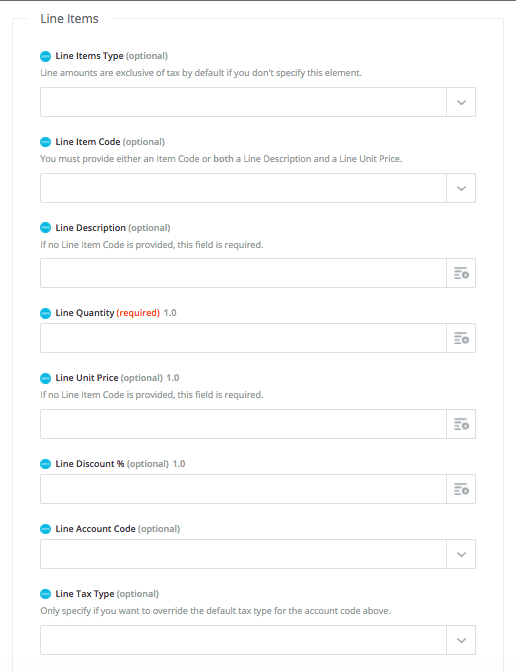This screenshot has width=516, height=671.
Task: Click Xero icon beside Line Unit Price
Action: coord(45,378)
